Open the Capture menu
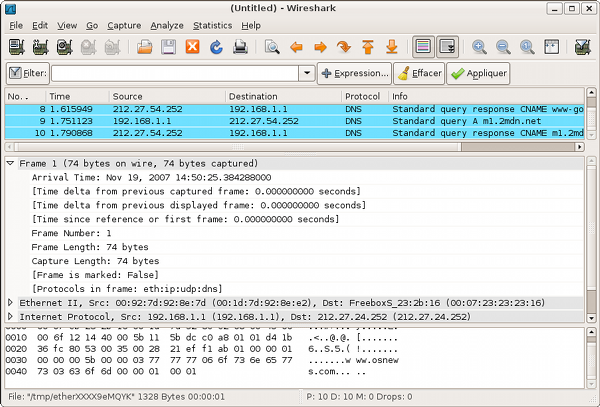The width and height of the screenshot is (600, 407). 124,26
